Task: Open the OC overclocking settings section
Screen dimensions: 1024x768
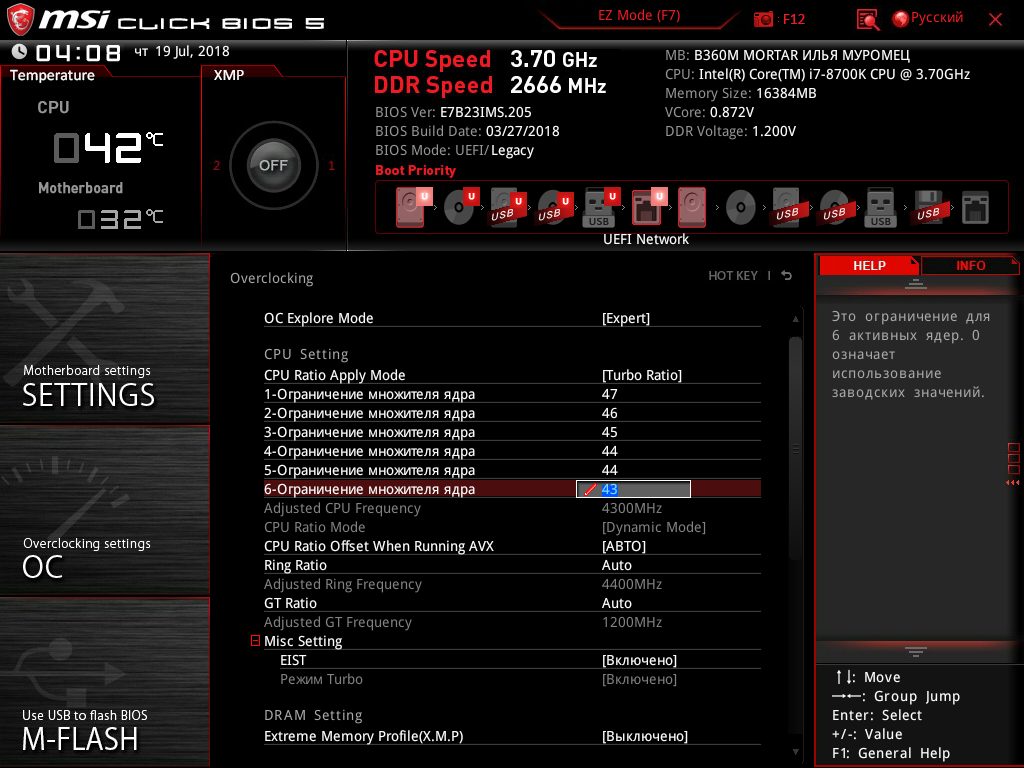Action: pos(104,511)
